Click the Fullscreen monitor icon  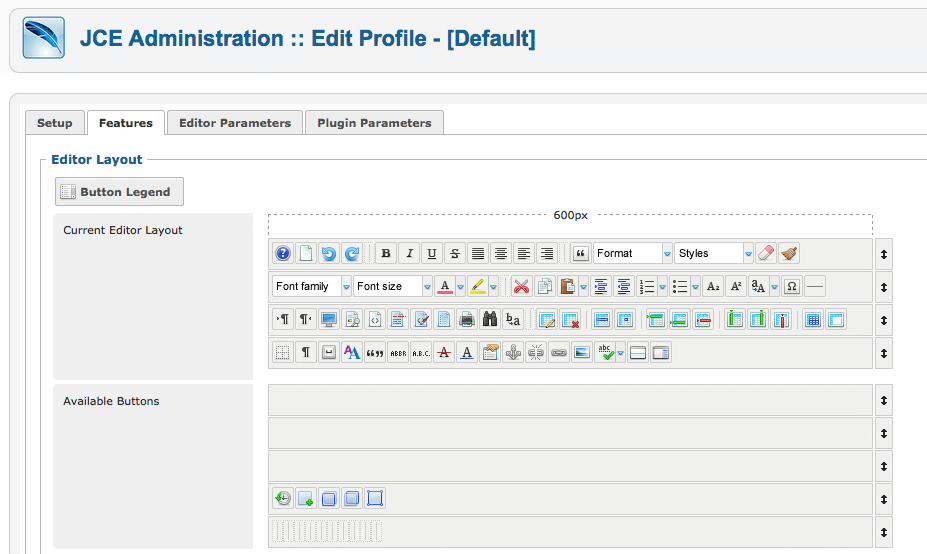tap(329, 320)
